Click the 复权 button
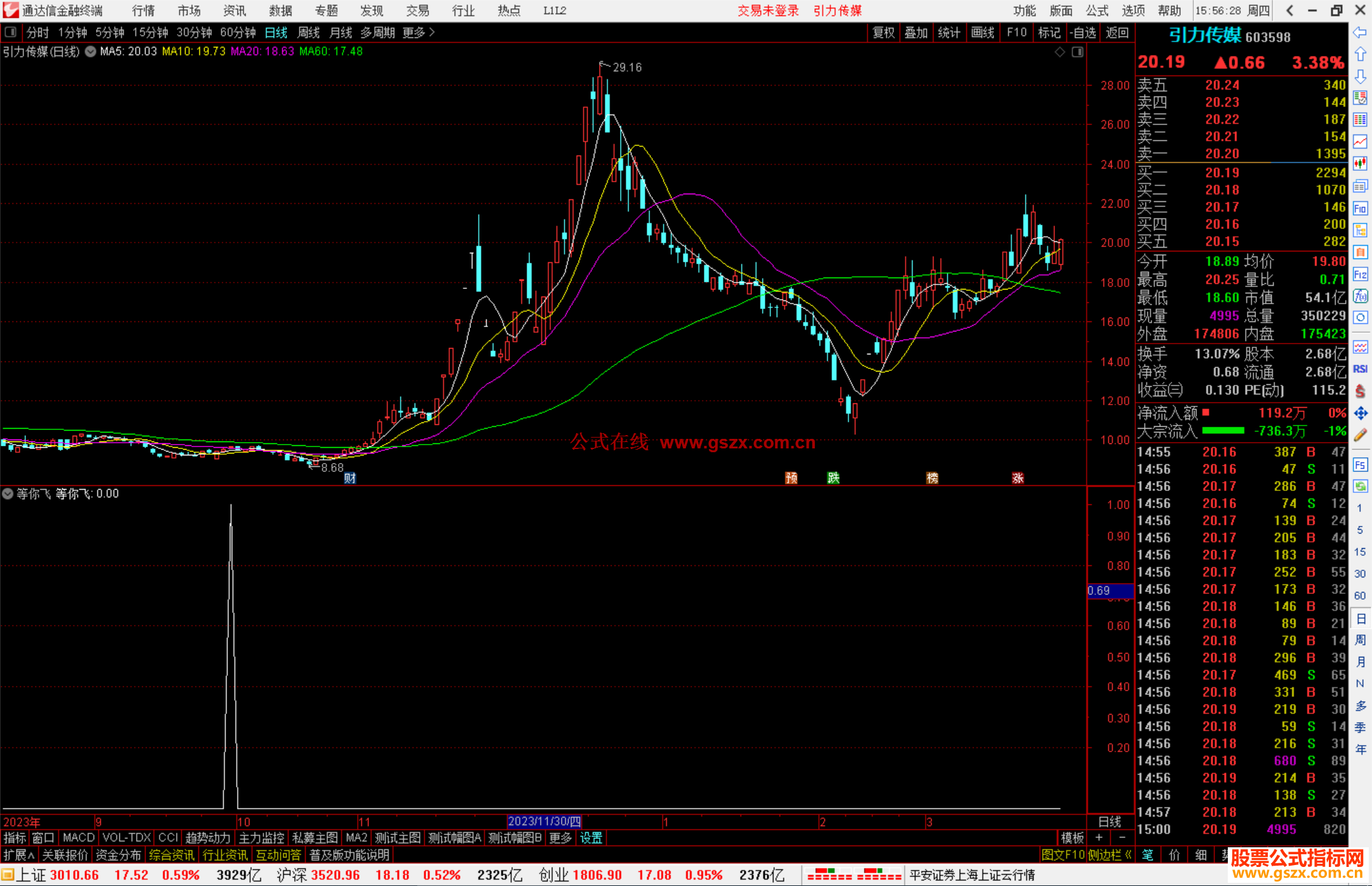Viewport: 1372px width, 886px height. (x=884, y=32)
